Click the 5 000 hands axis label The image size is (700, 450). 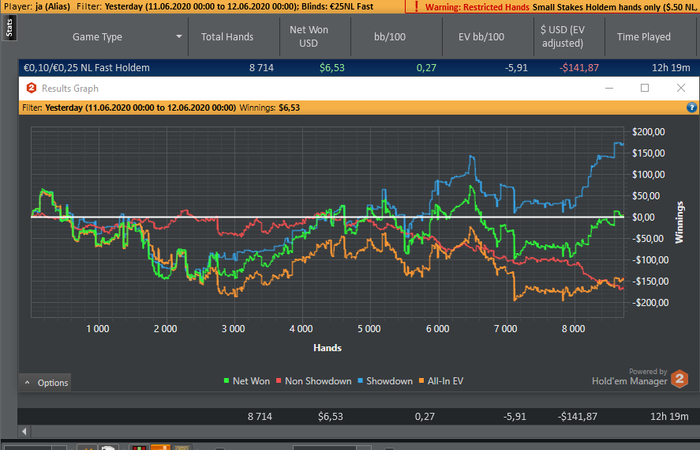pos(369,329)
